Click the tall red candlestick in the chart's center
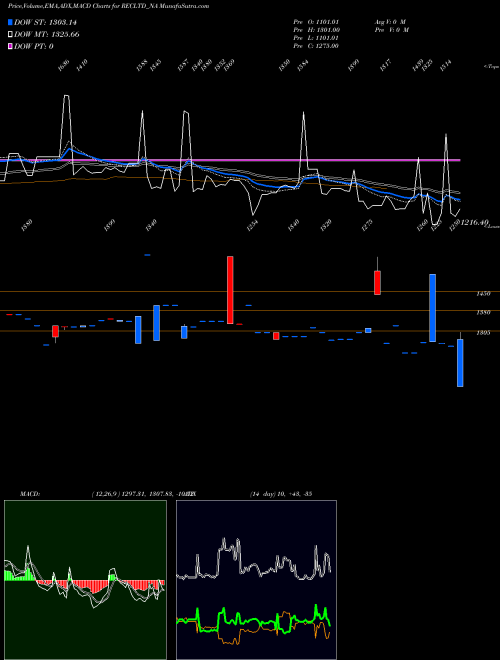Viewport: 500px width, 660px height. [230, 290]
